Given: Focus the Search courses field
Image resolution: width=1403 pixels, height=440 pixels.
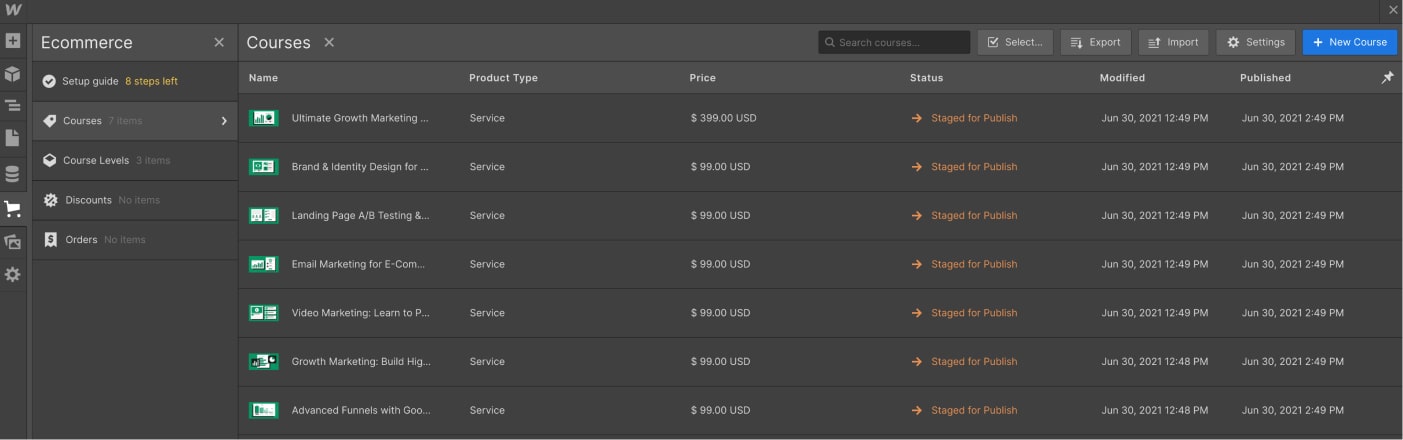Looking at the screenshot, I should click(x=894, y=42).
